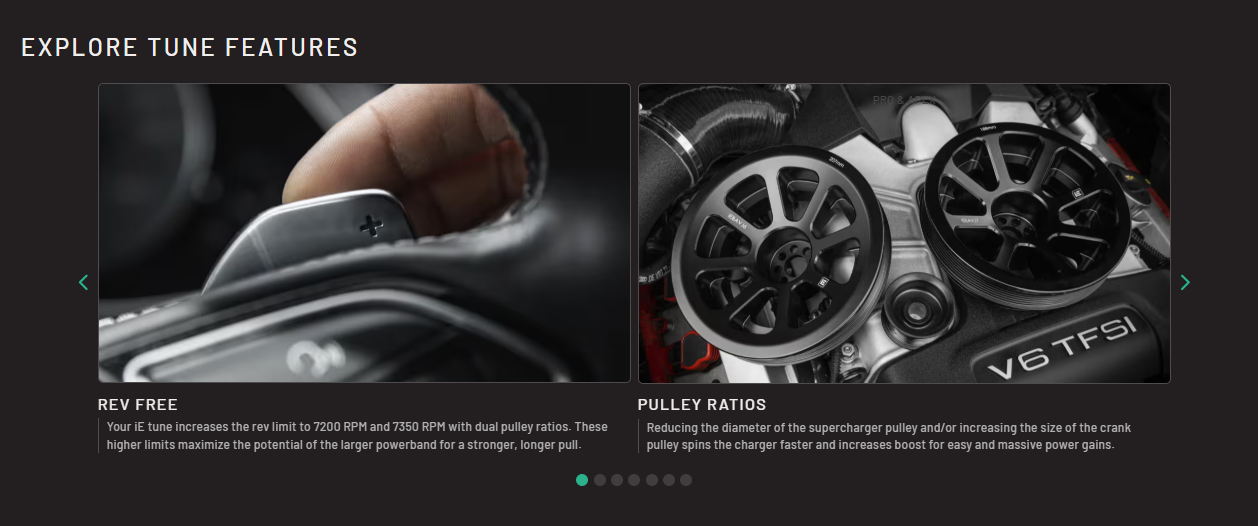Click the REV FREE heading
1258x526 pixels.
click(138, 405)
